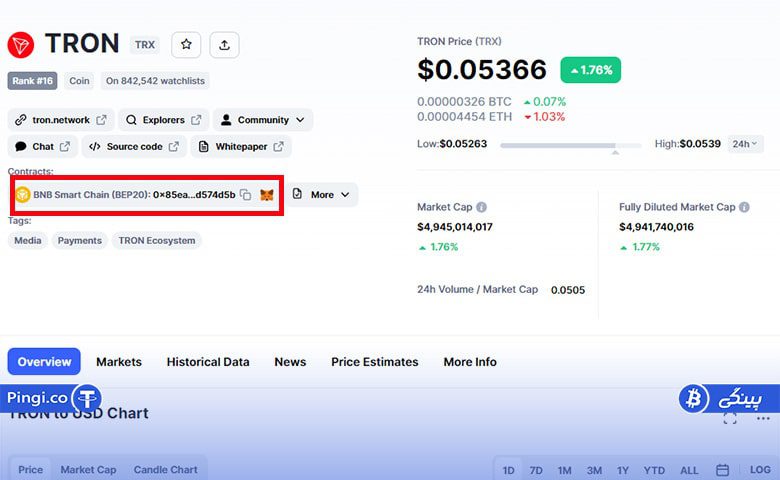Go to the News tab

[290, 362]
